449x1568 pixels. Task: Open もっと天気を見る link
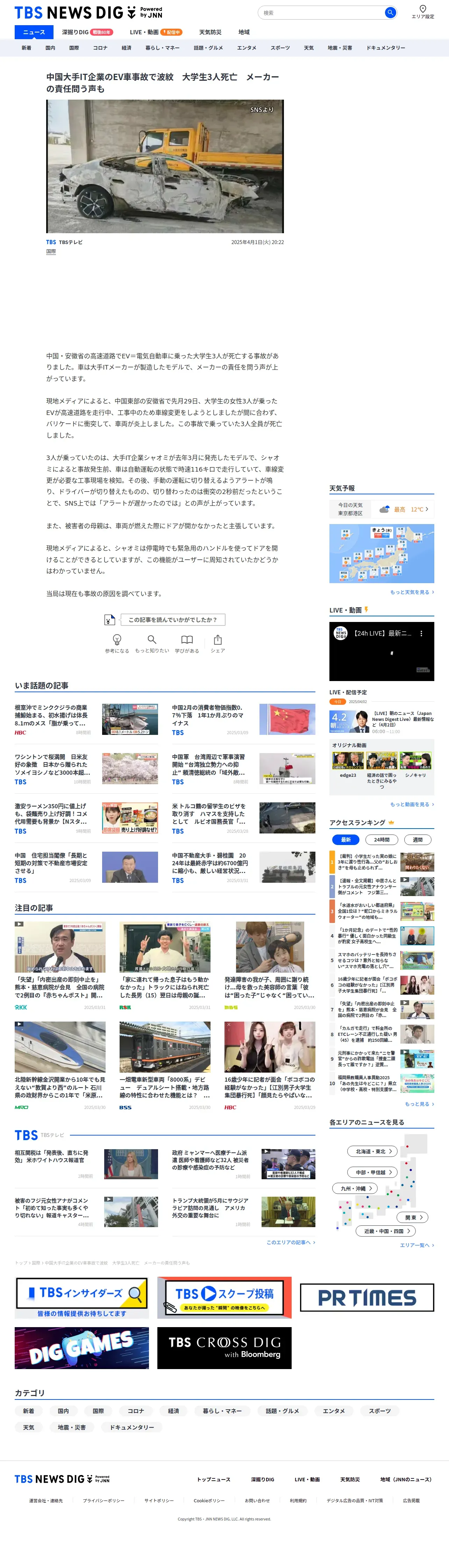(412, 592)
